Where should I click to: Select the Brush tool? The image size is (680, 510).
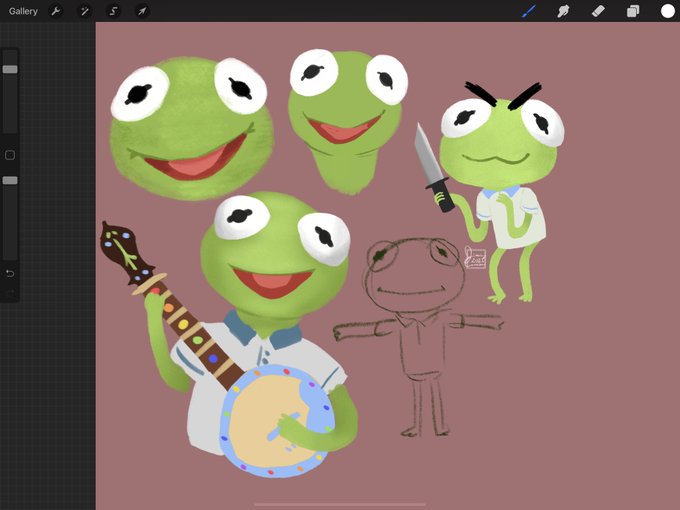[x=529, y=11]
